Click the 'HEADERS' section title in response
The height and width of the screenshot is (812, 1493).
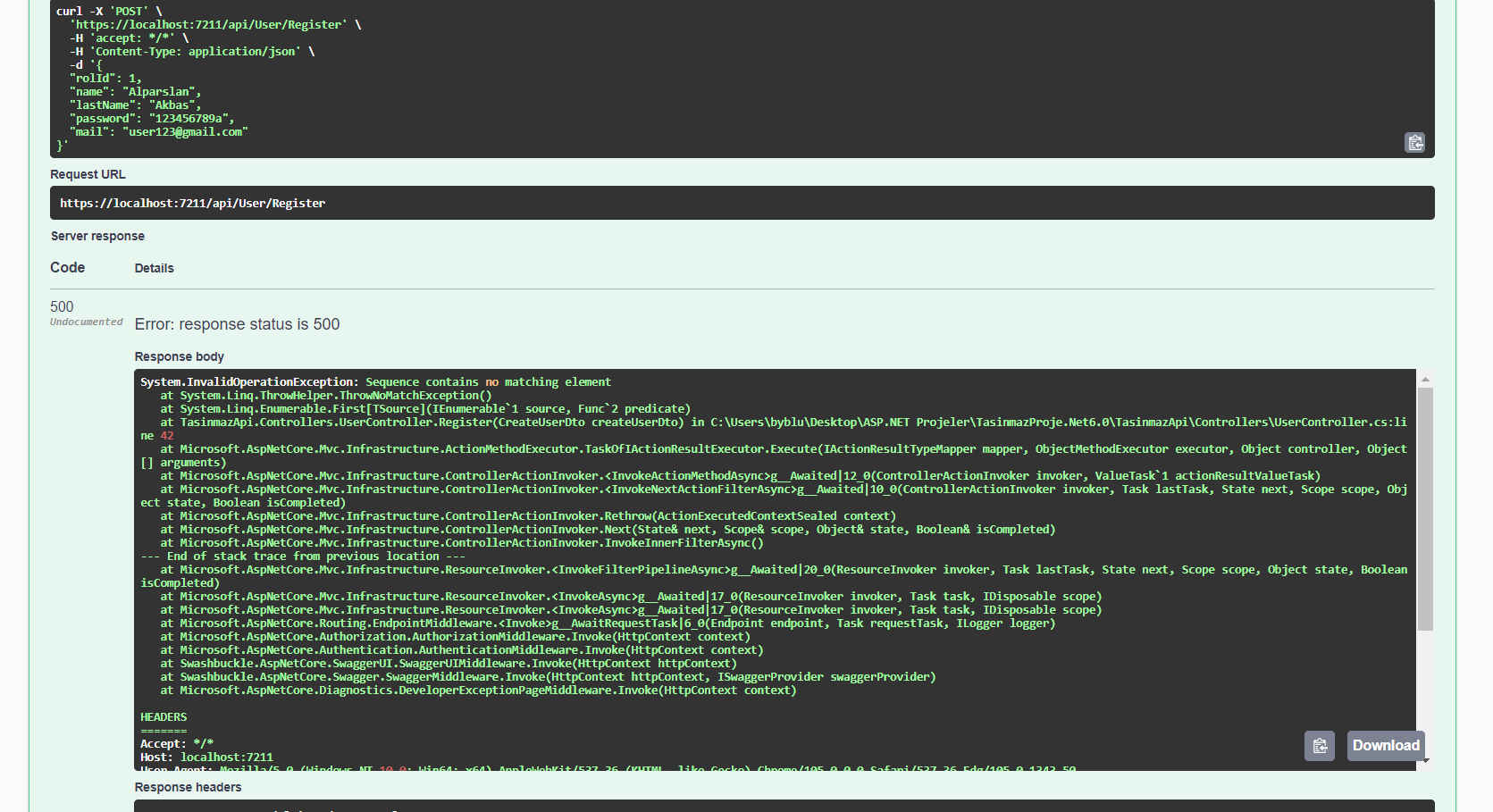[164, 716]
